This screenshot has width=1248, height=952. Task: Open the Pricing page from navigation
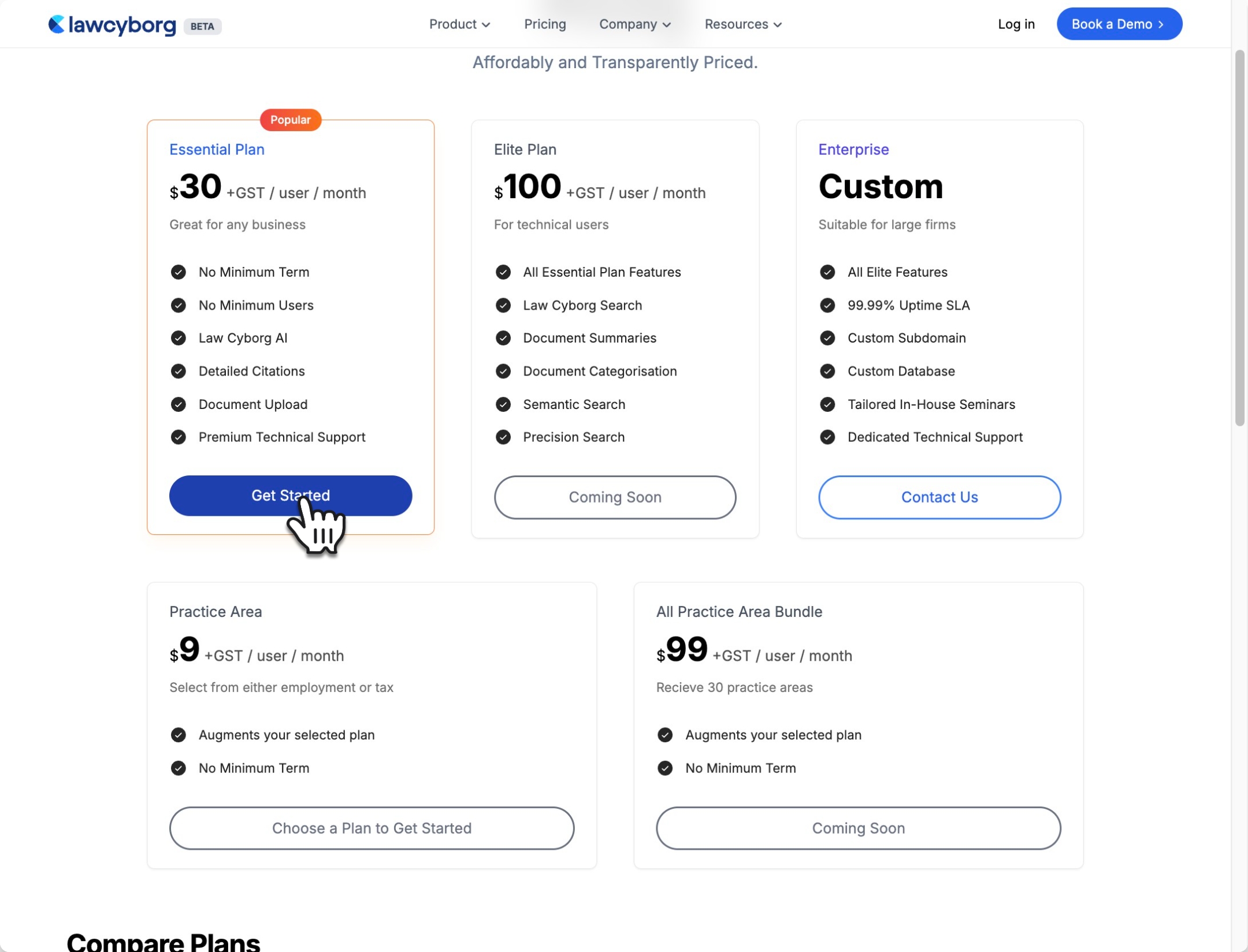(545, 24)
